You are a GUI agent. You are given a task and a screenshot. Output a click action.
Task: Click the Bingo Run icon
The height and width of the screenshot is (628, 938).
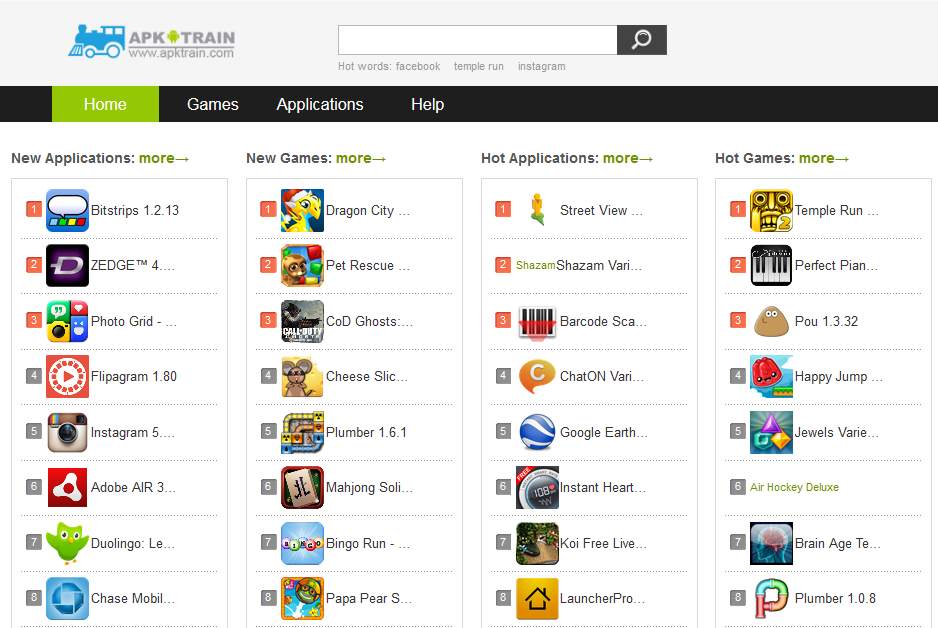(x=303, y=543)
